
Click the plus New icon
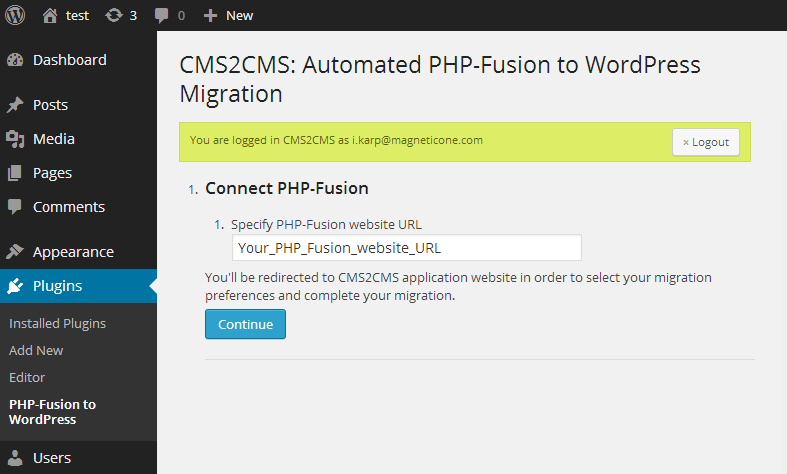pyautogui.click(x=210, y=16)
